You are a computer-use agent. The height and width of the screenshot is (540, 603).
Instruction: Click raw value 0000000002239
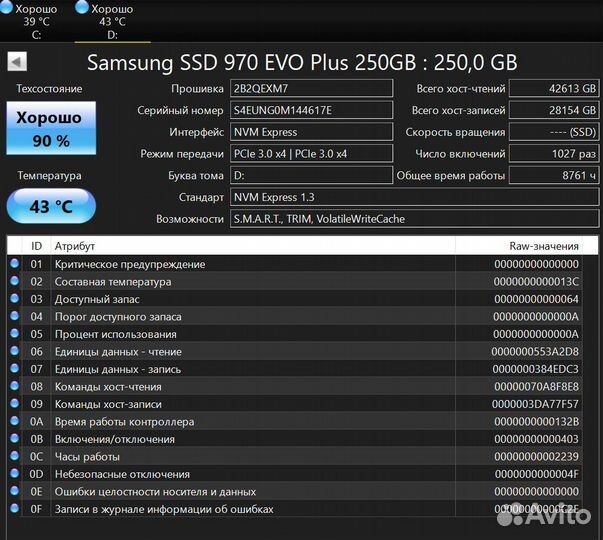click(x=536, y=457)
